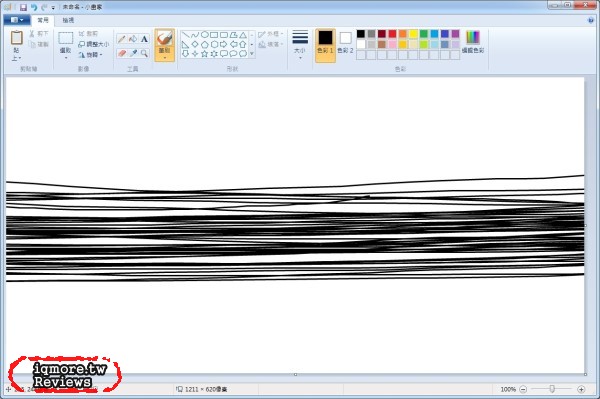Switch to the 常用 (Home) ribbon tab
Image resolution: width=600 pixels, height=399 pixels.
[x=43, y=20]
